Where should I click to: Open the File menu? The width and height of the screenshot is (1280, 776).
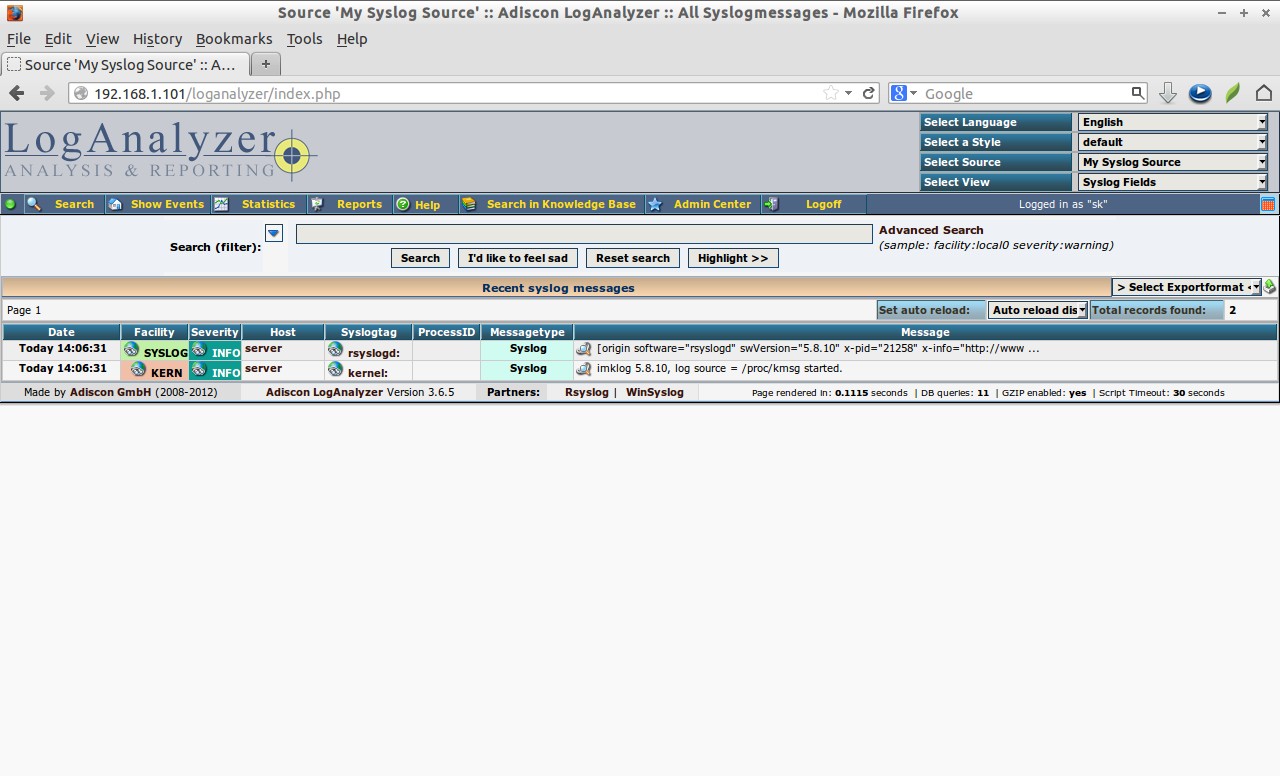(19, 39)
